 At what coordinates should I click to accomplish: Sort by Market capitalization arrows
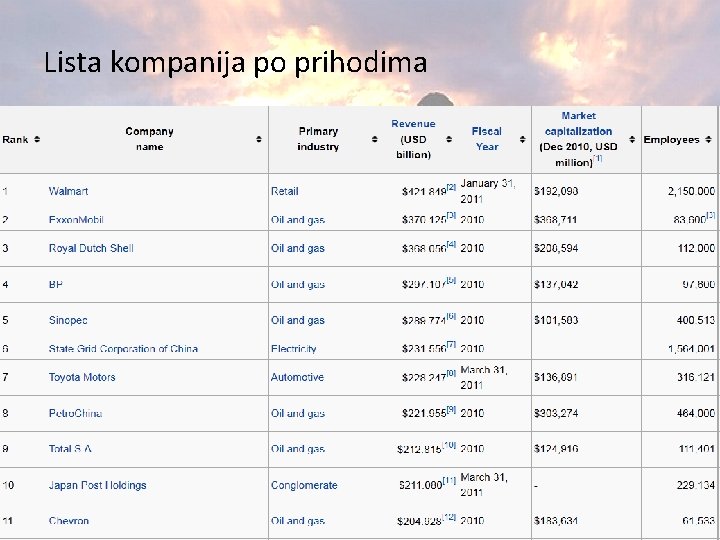(x=632, y=139)
